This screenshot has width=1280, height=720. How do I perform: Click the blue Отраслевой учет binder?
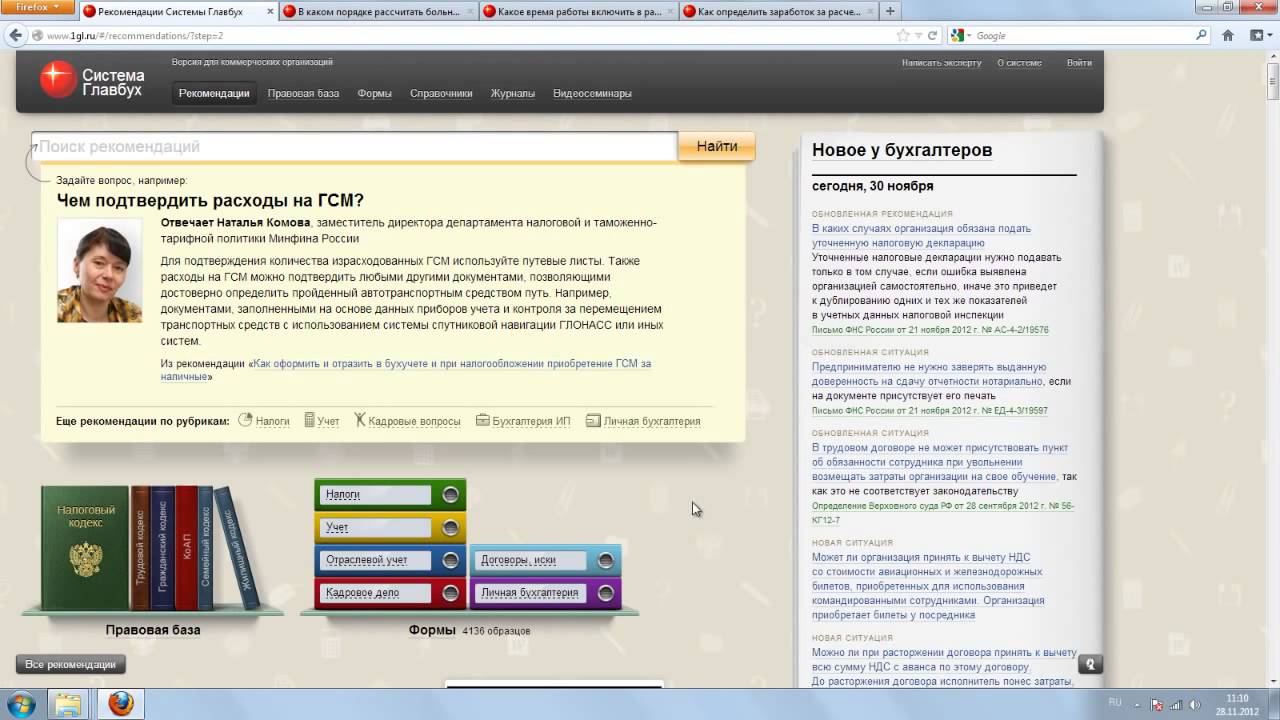(x=390, y=560)
